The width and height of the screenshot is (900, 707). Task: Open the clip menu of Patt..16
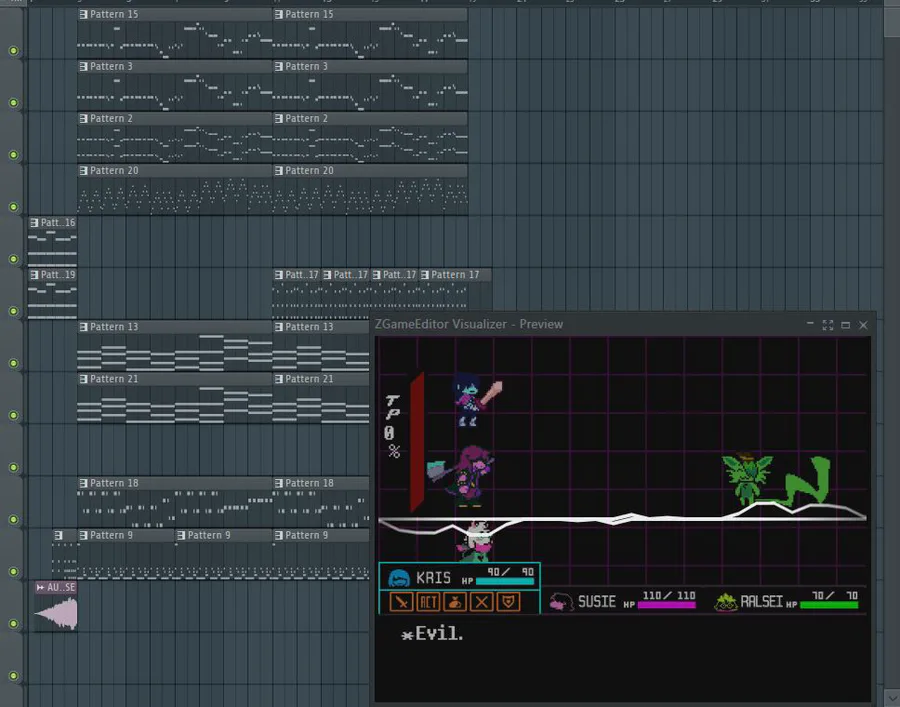[34, 223]
